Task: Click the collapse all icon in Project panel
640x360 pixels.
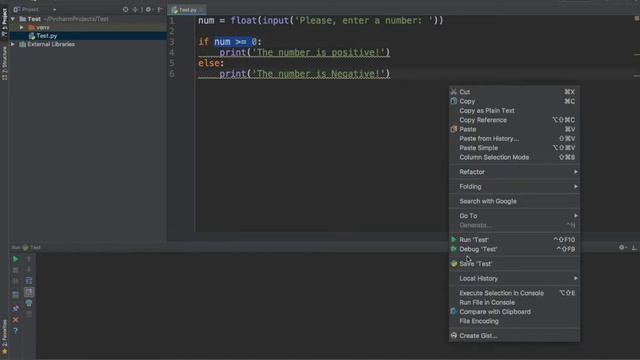Action: (x=136, y=9)
